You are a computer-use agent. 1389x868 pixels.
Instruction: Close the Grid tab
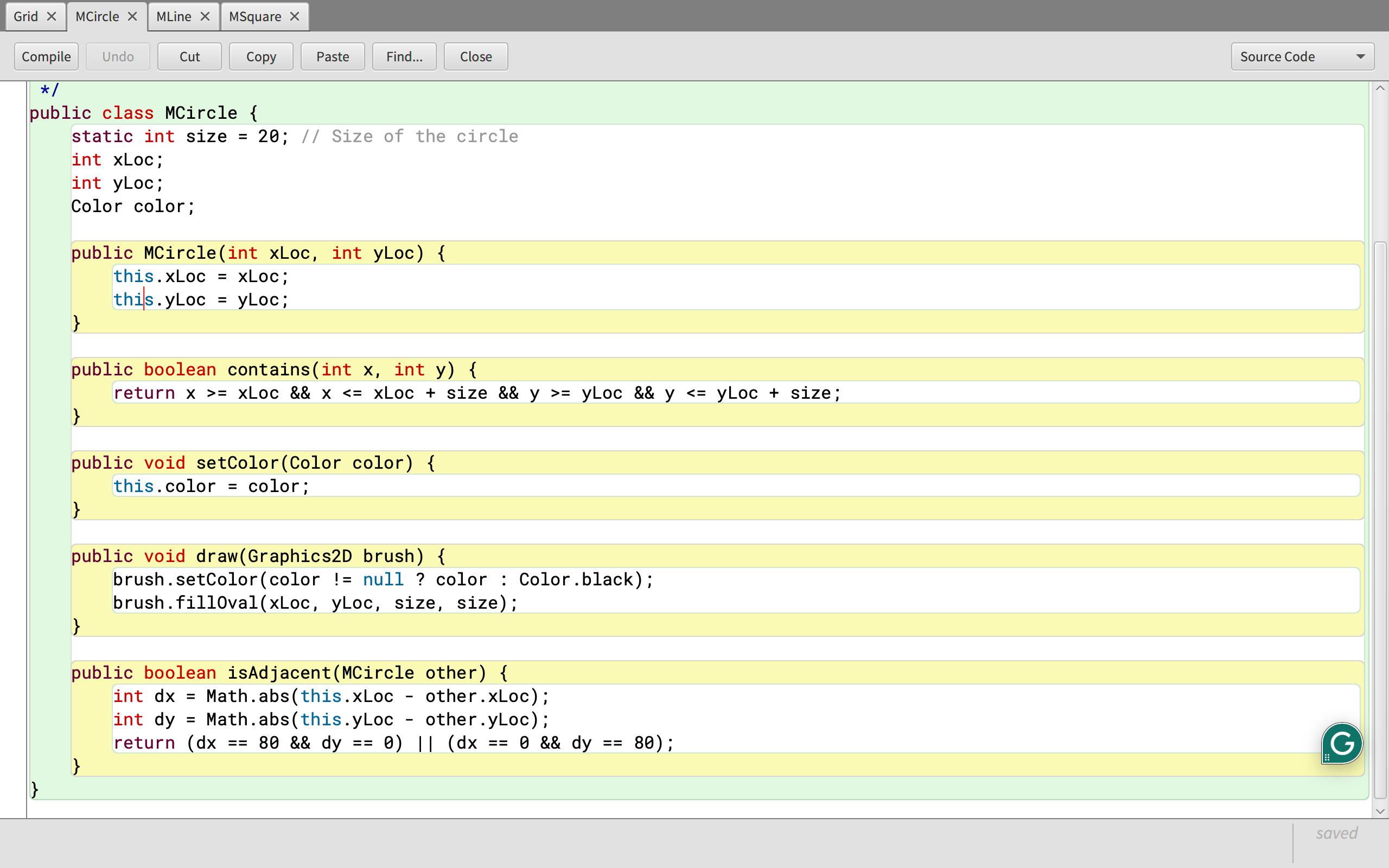tap(51, 16)
